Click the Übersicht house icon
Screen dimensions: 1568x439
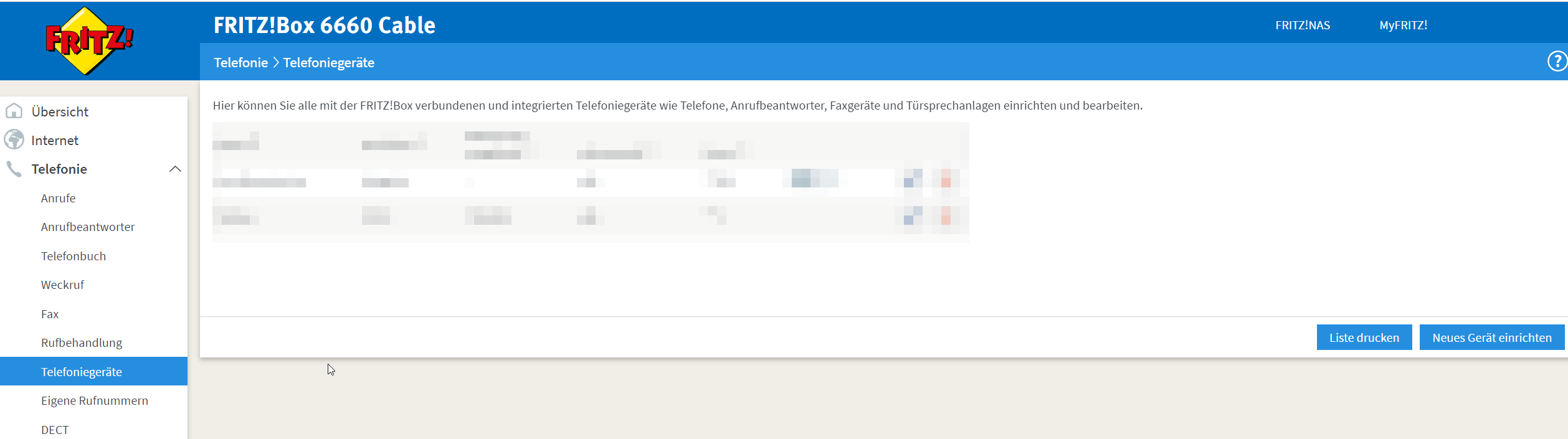[14, 111]
